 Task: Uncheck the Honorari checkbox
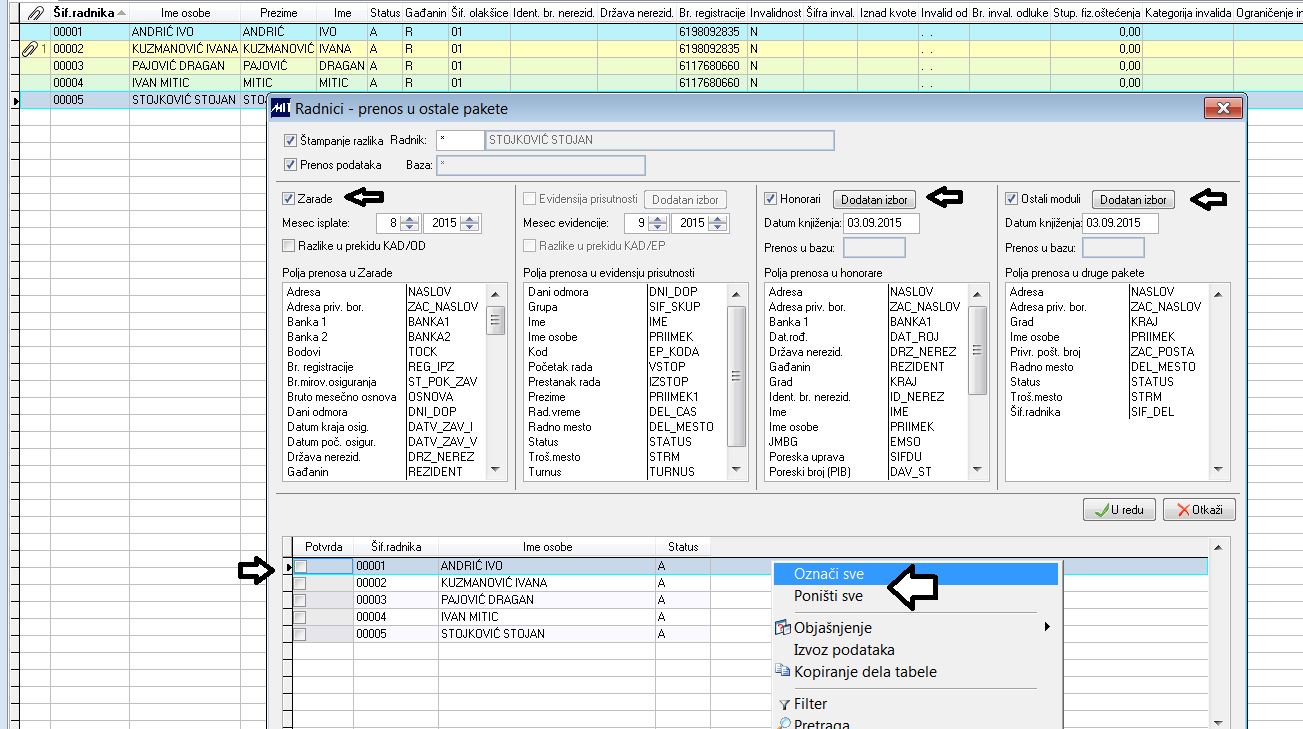coord(771,199)
